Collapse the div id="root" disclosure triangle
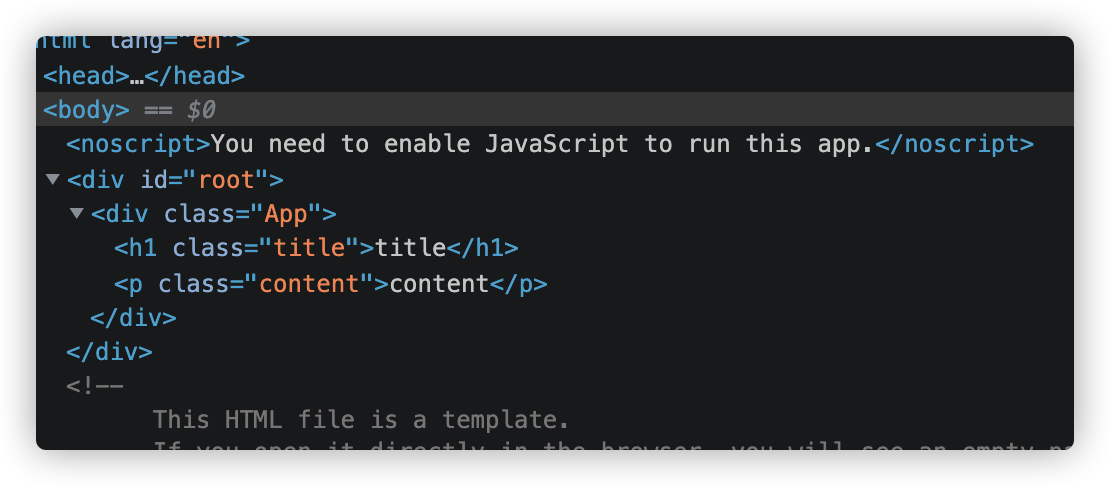Screen dimensions: 1110x486 coord(52,180)
